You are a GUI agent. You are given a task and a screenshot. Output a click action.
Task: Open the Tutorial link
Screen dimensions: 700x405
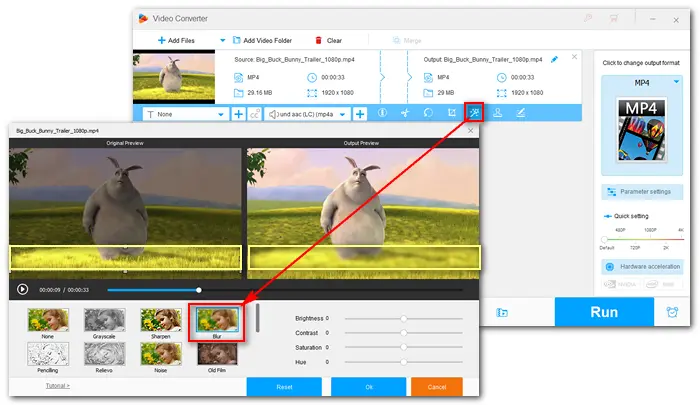(x=58, y=386)
